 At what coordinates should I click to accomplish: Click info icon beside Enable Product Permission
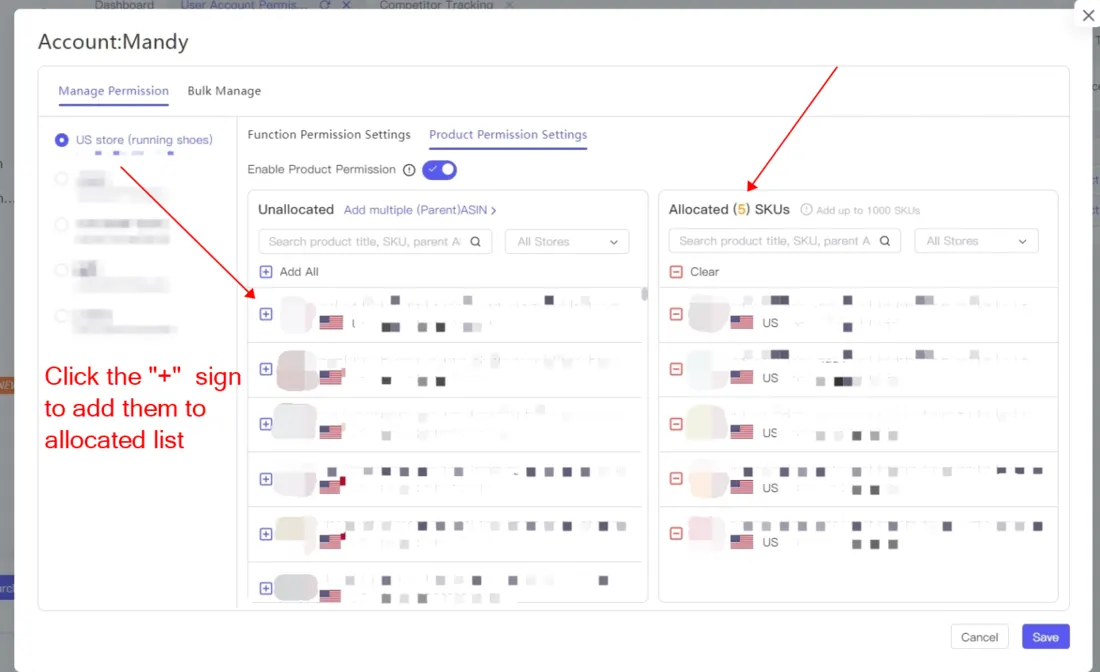[x=409, y=170]
